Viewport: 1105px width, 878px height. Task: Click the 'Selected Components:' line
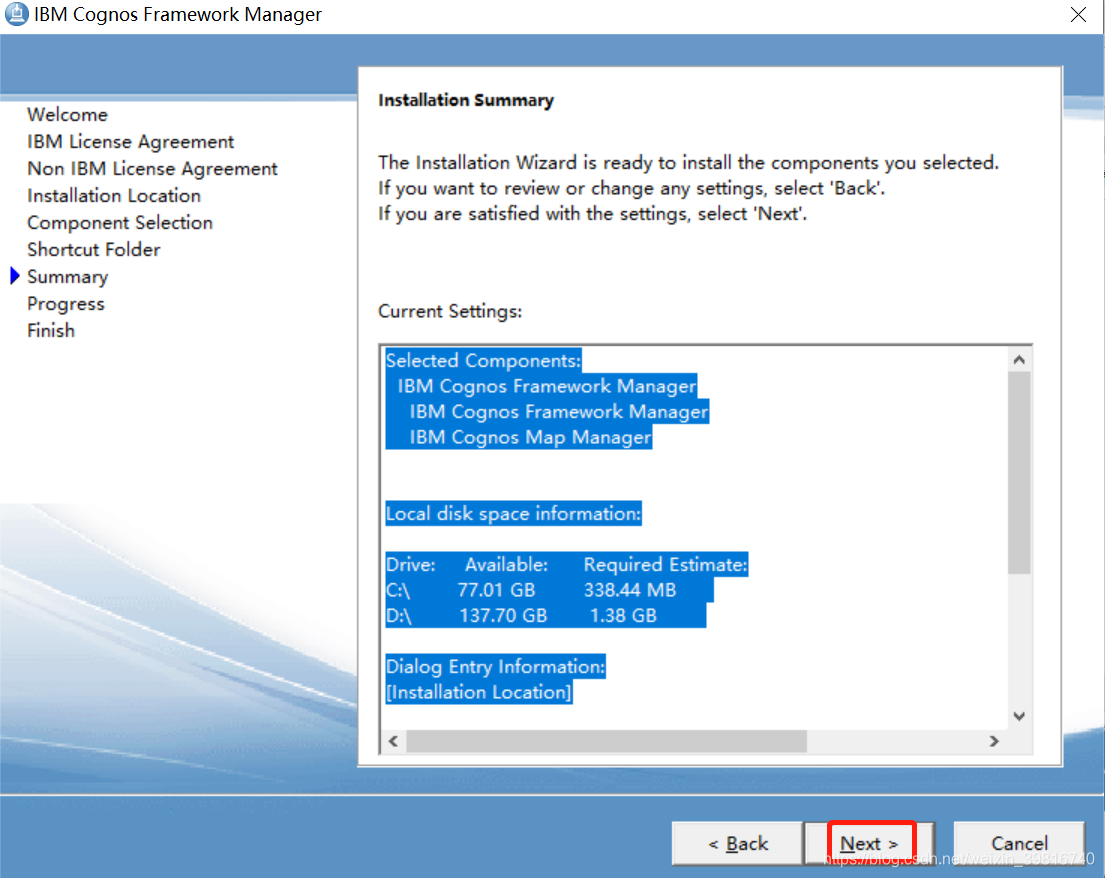(483, 361)
